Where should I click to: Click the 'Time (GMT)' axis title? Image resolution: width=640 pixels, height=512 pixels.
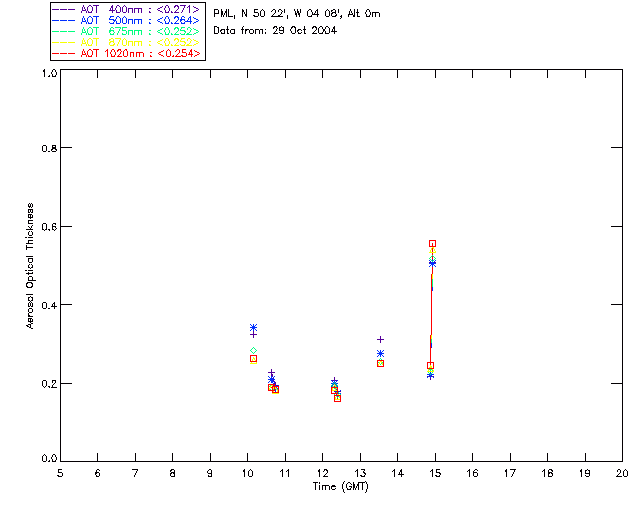(x=340, y=487)
